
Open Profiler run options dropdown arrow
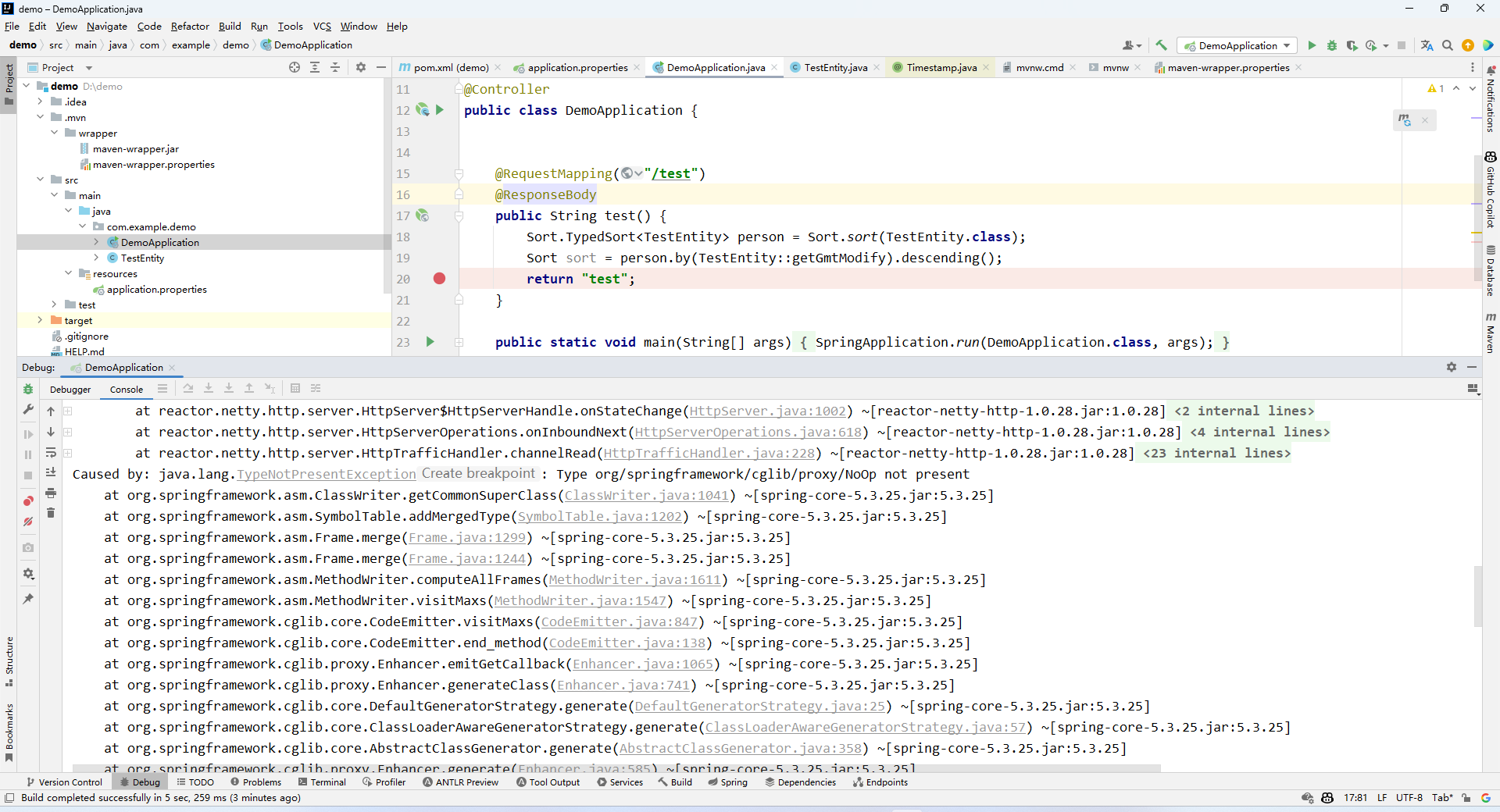(x=1386, y=45)
